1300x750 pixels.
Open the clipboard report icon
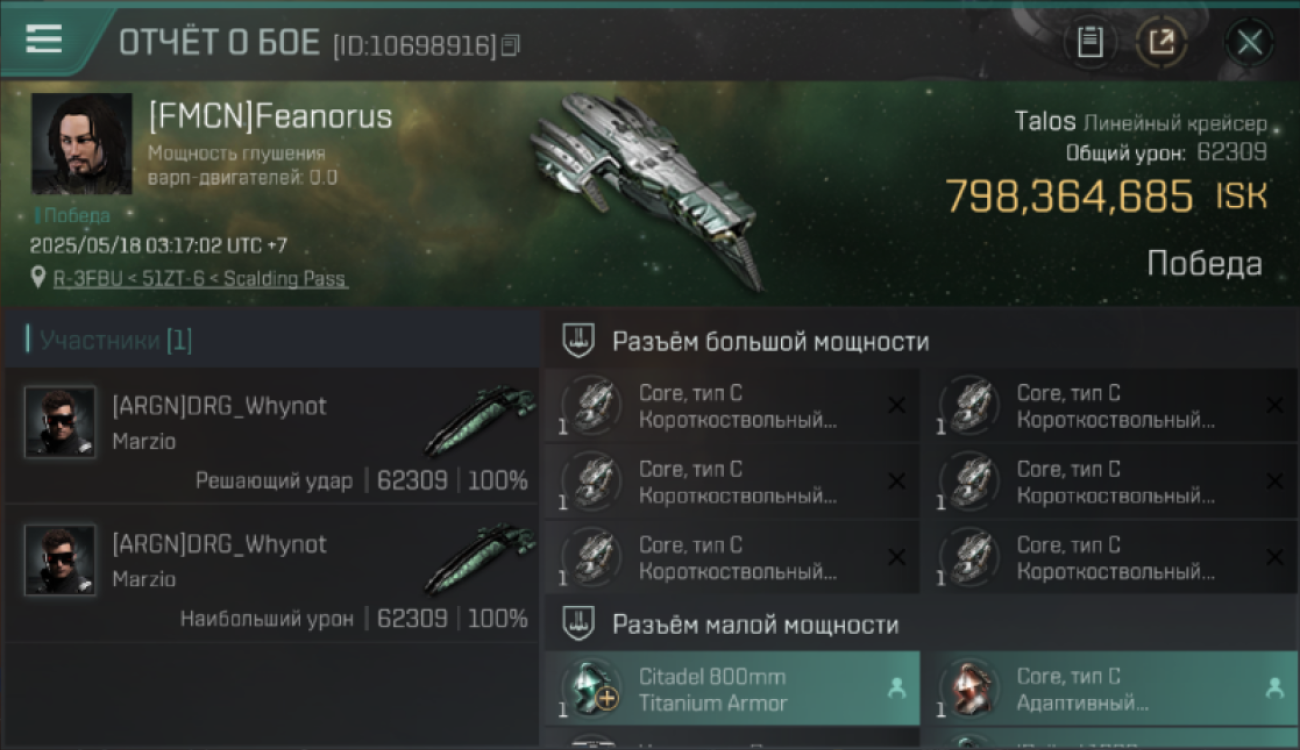point(1090,42)
